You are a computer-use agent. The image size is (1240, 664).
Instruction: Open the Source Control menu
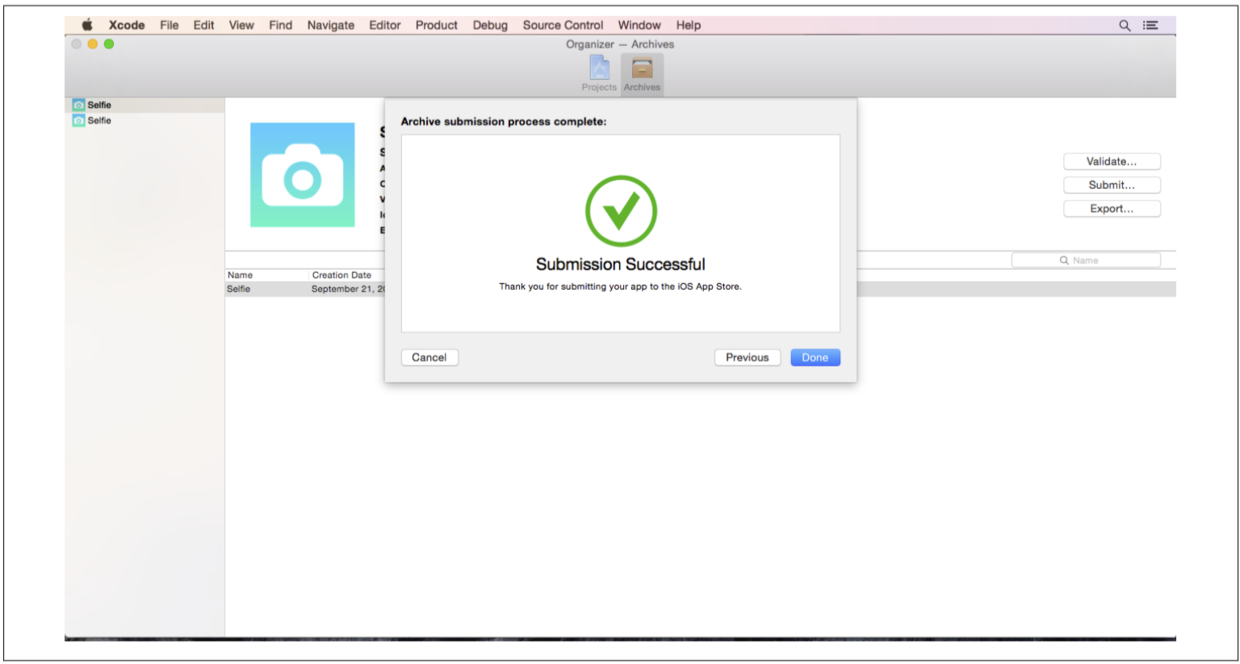click(x=563, y=25)
